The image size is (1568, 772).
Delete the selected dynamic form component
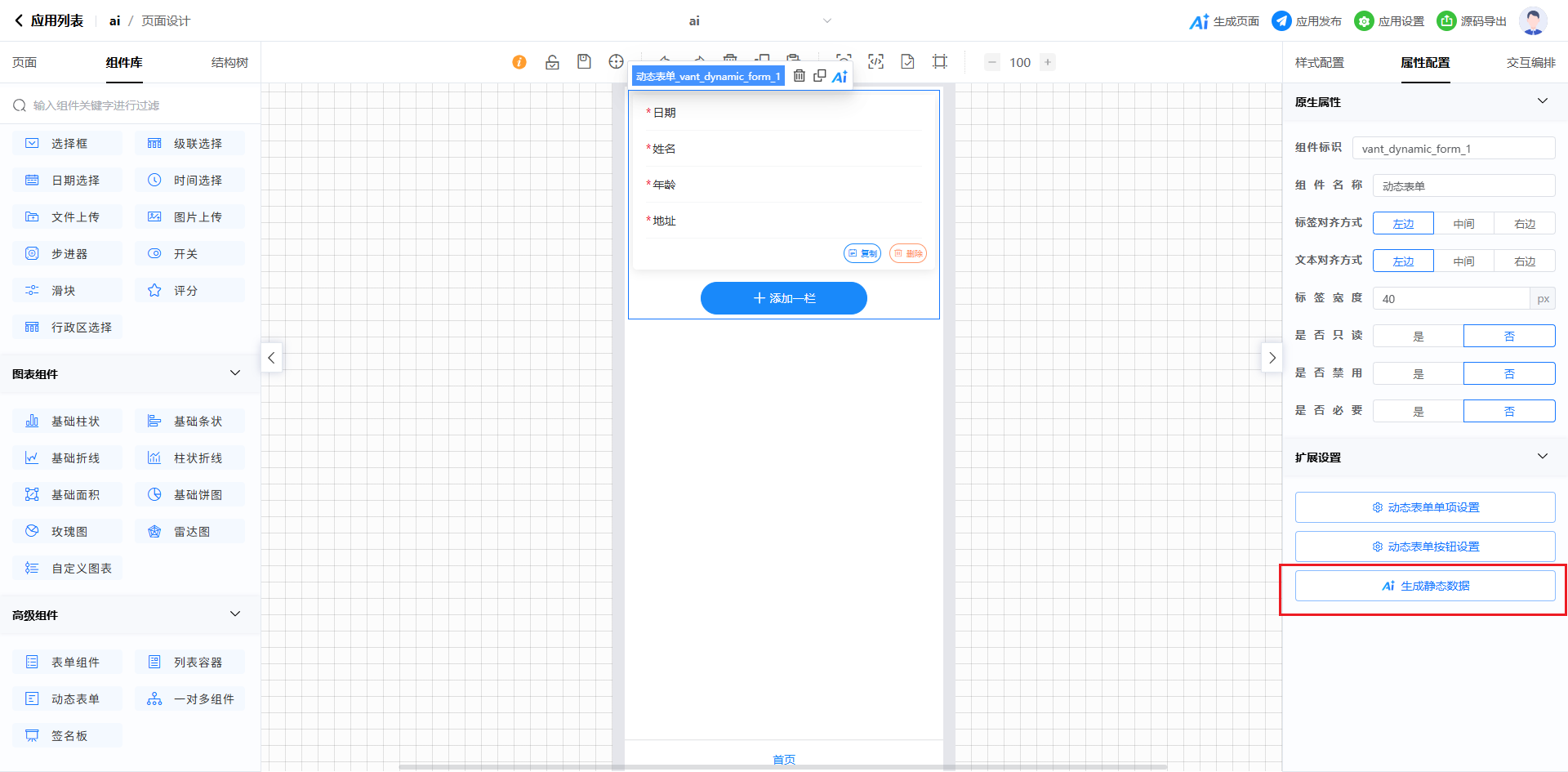click(x=800, y=76)
